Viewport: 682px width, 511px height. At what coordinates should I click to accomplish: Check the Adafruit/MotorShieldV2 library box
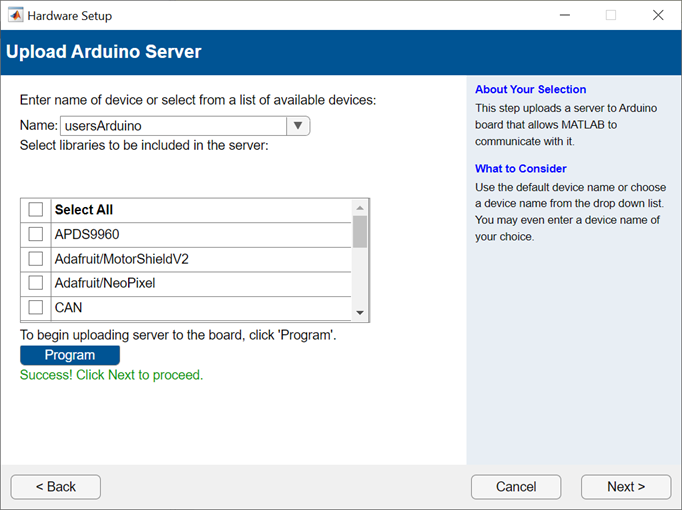[36, 259]
